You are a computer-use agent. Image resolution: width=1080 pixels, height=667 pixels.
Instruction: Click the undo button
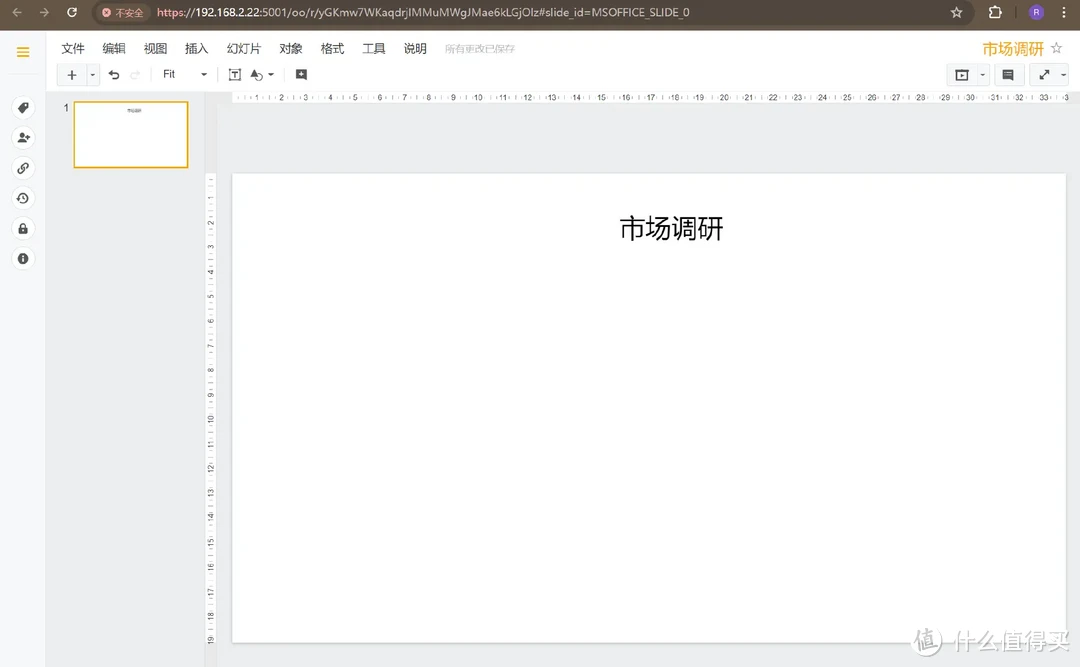pos(113,74)
